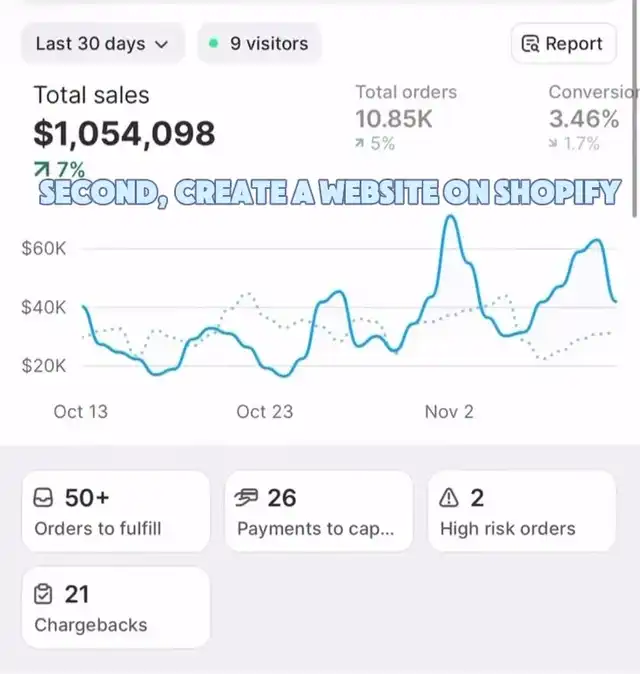Image resolution: width=640 pixels, height=674 pixels.
Task: Click the high risk warning triangle icon
Action: [449, 498]
